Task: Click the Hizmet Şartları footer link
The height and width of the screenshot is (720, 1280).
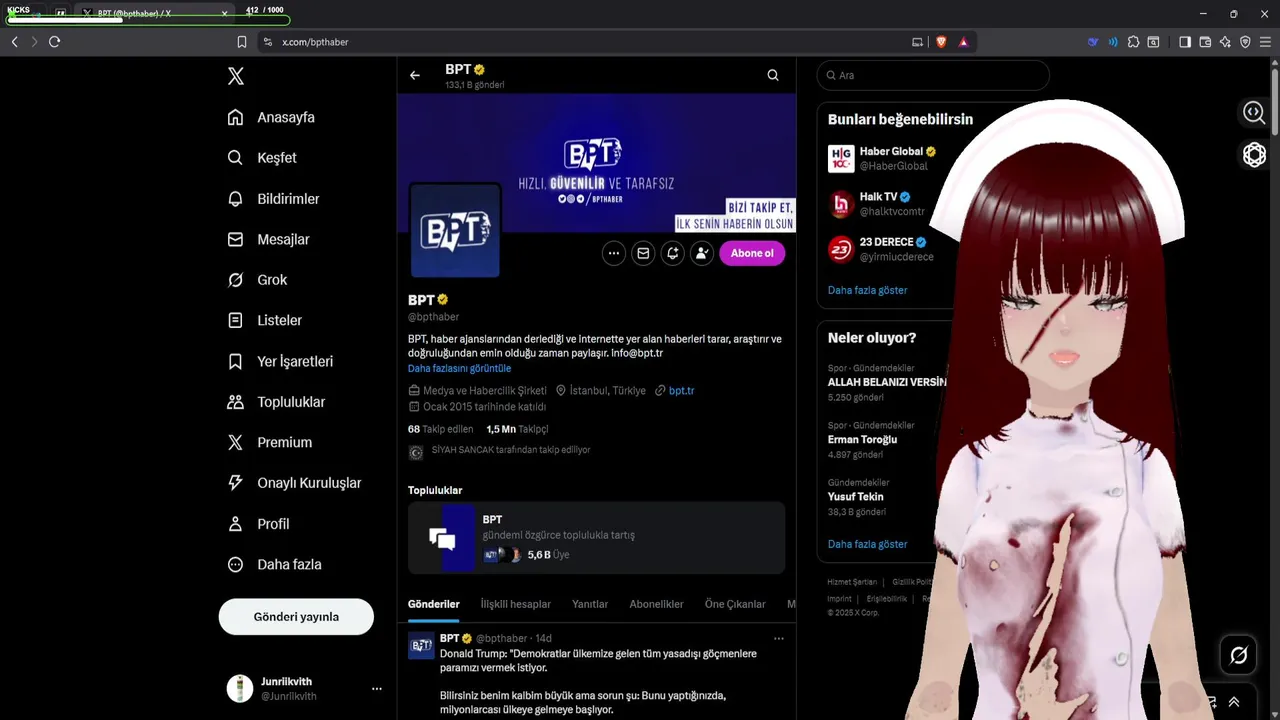Action: [852, 582]
